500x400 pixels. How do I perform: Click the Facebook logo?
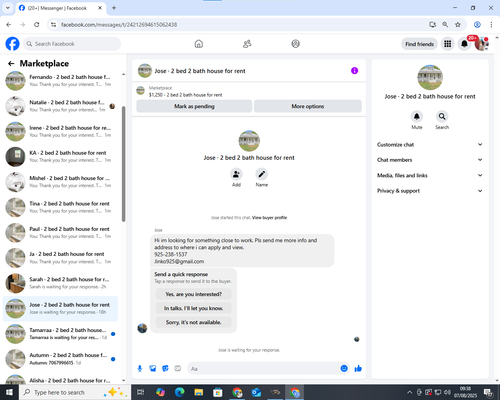tap(12, 44)
